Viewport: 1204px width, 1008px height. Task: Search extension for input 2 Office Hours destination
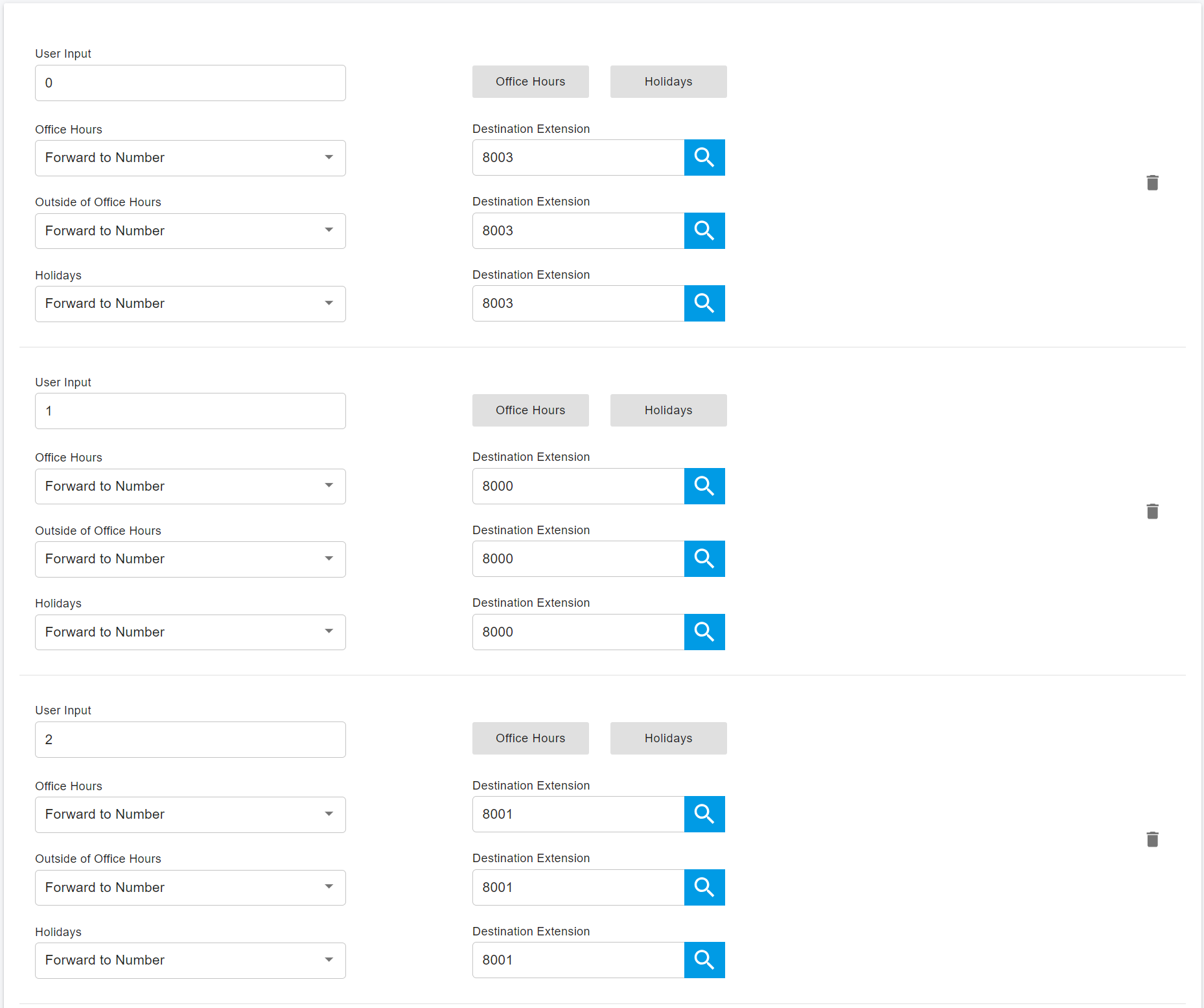pos(704,814)
